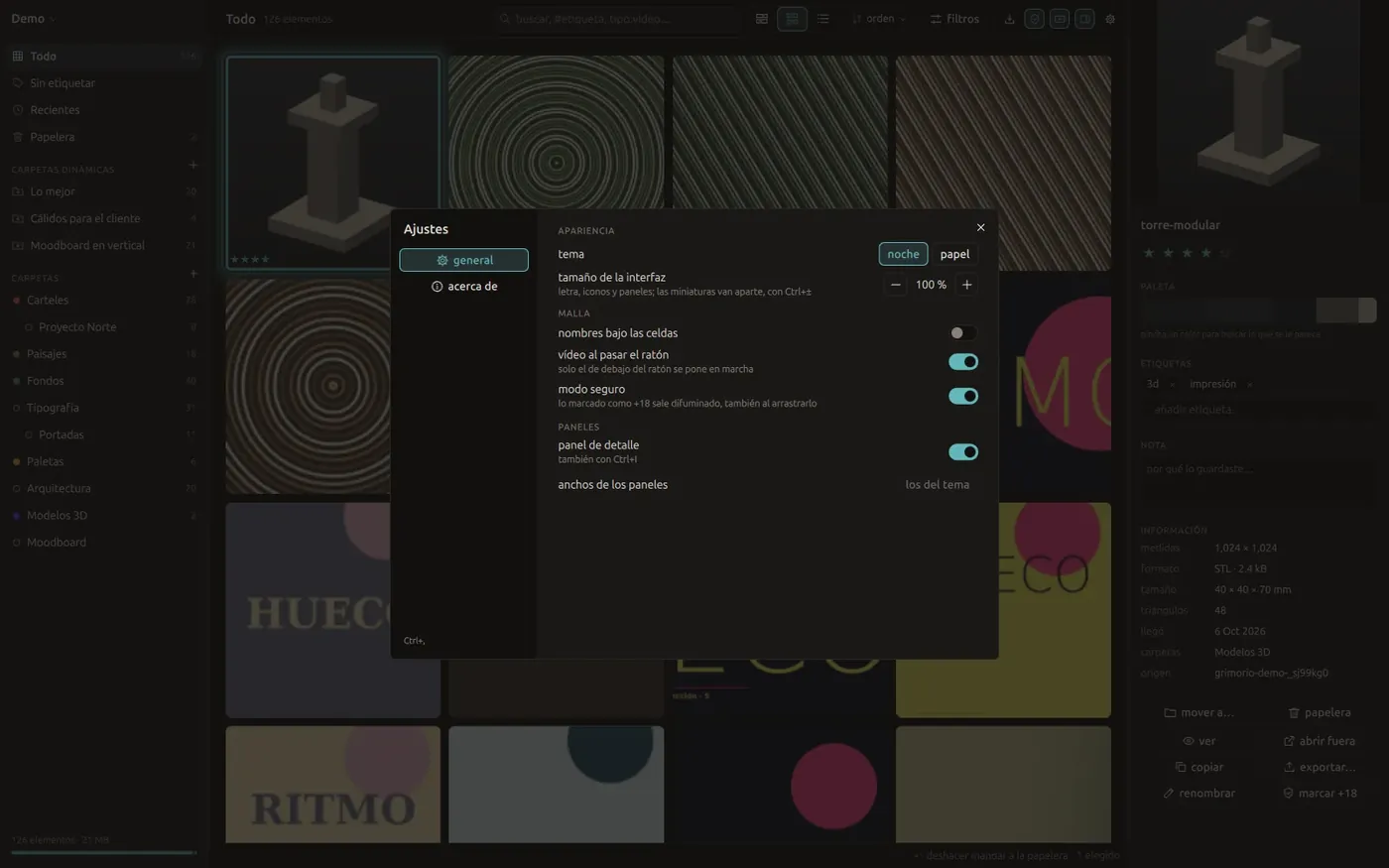Open the general settings tab
Screen dimensions: 1389x868
(463, 260)
